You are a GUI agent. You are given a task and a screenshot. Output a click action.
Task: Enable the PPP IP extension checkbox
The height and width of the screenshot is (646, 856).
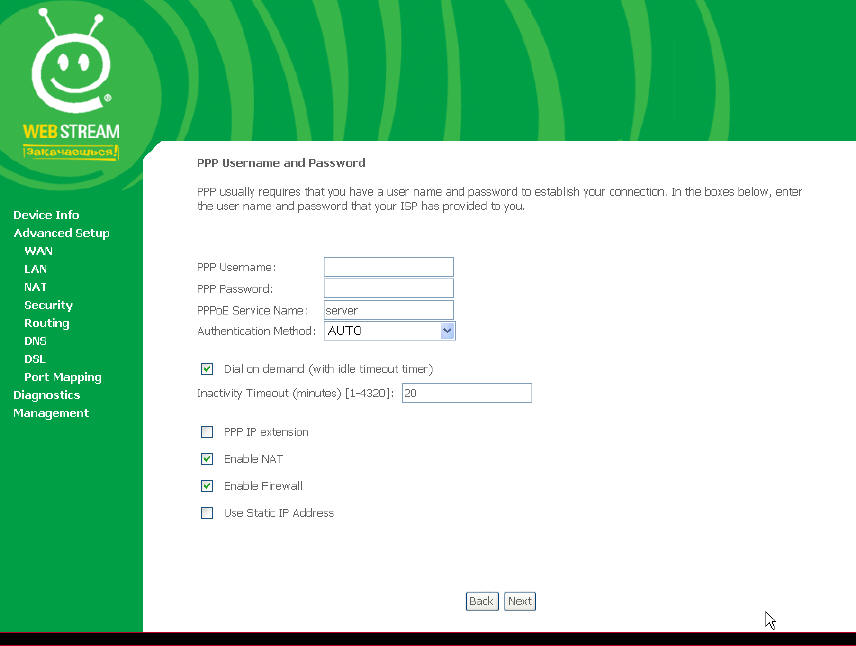tap(207, 432)
